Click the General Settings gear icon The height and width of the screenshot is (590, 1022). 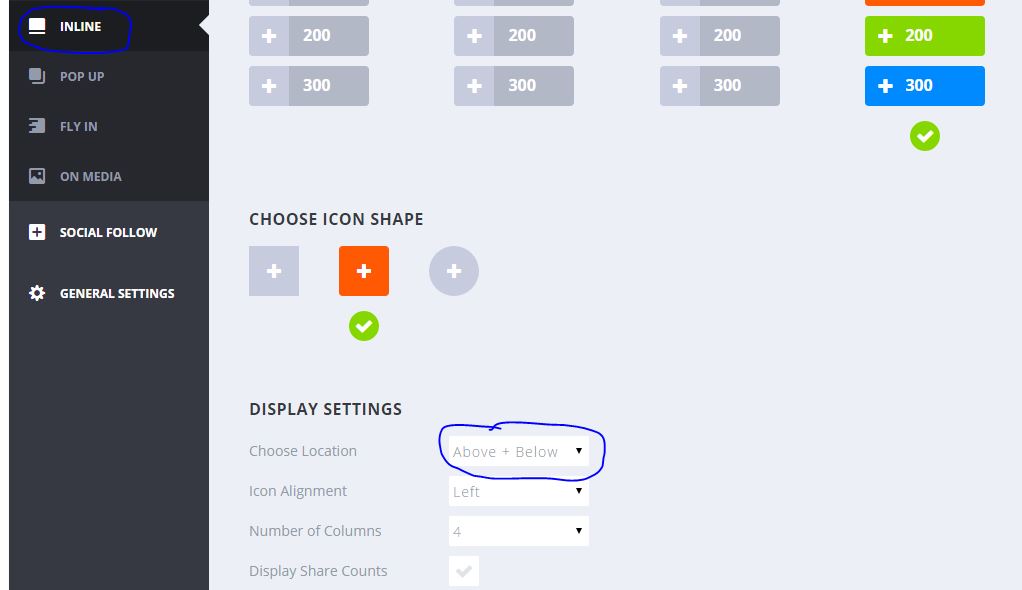click(37, 293)
